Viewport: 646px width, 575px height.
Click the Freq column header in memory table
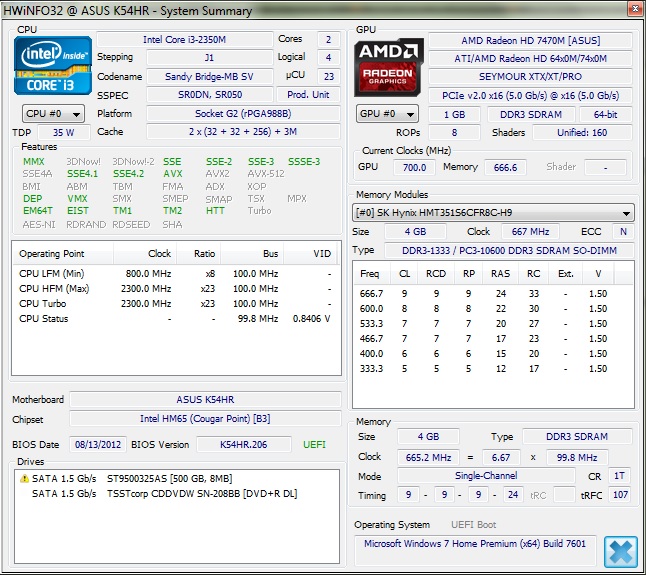click(x=372, y=274)
